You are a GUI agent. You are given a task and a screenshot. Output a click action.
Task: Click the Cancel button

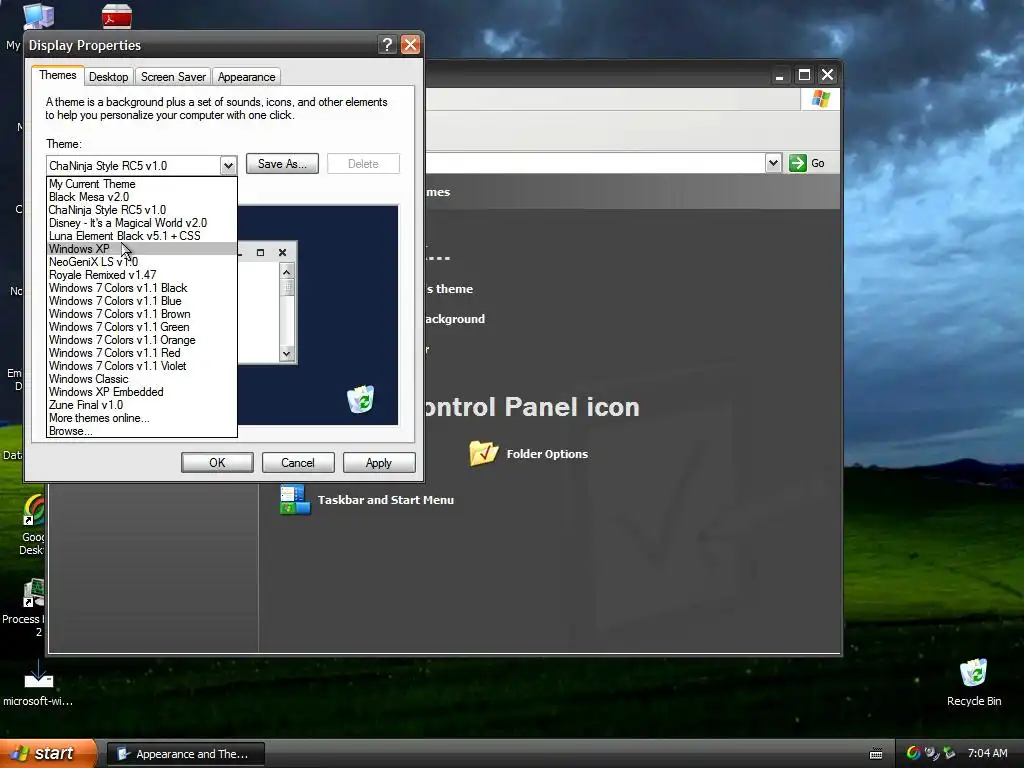[298, 462]
